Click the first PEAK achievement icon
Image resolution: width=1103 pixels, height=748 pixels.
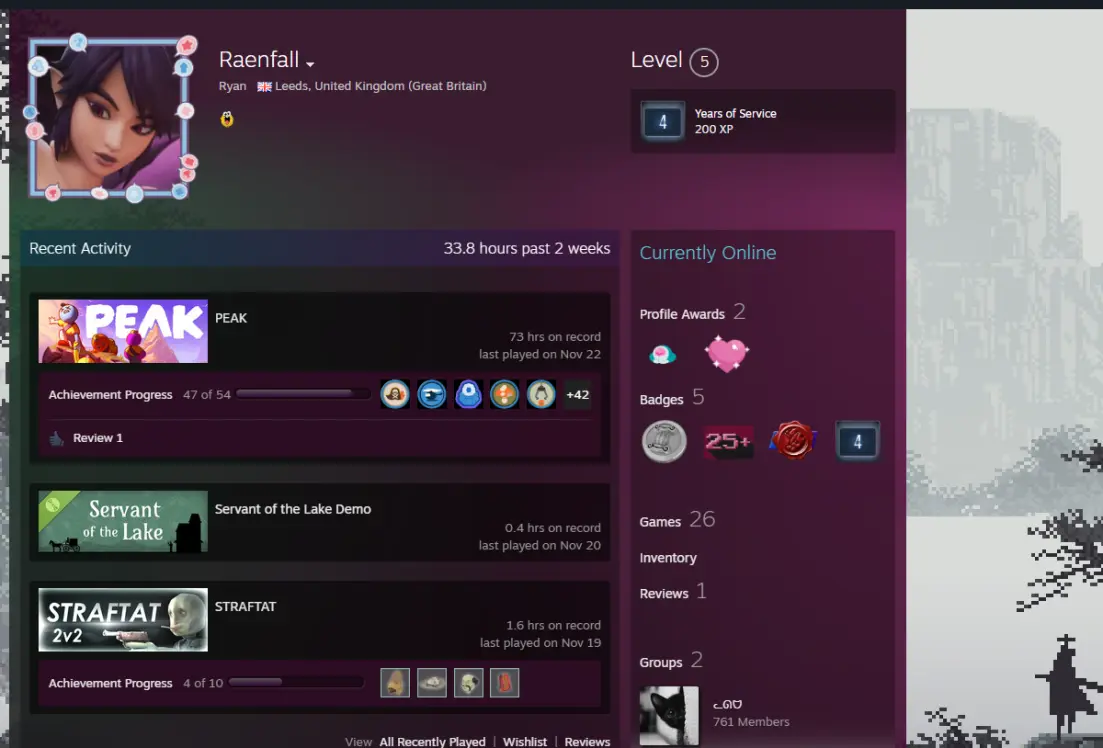[x=395, y=394]
